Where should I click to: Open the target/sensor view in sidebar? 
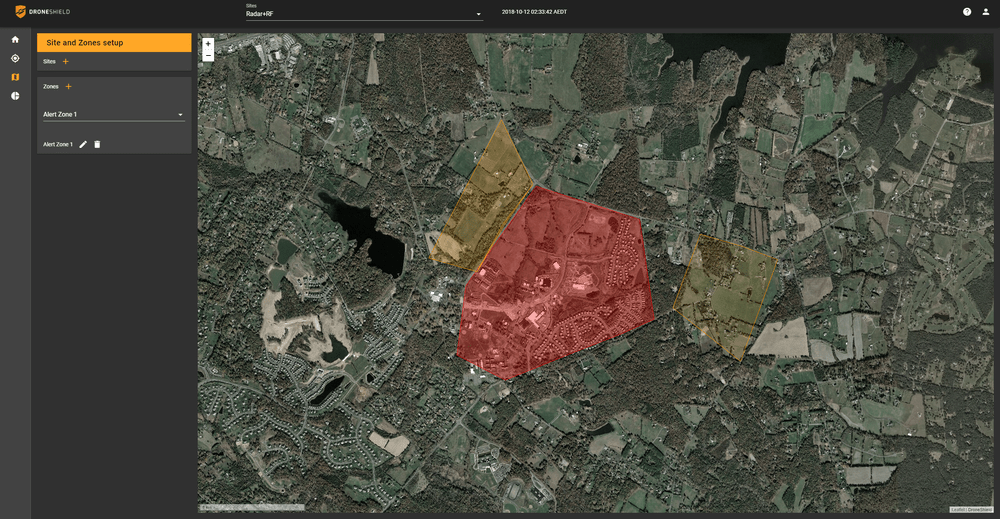15,58
